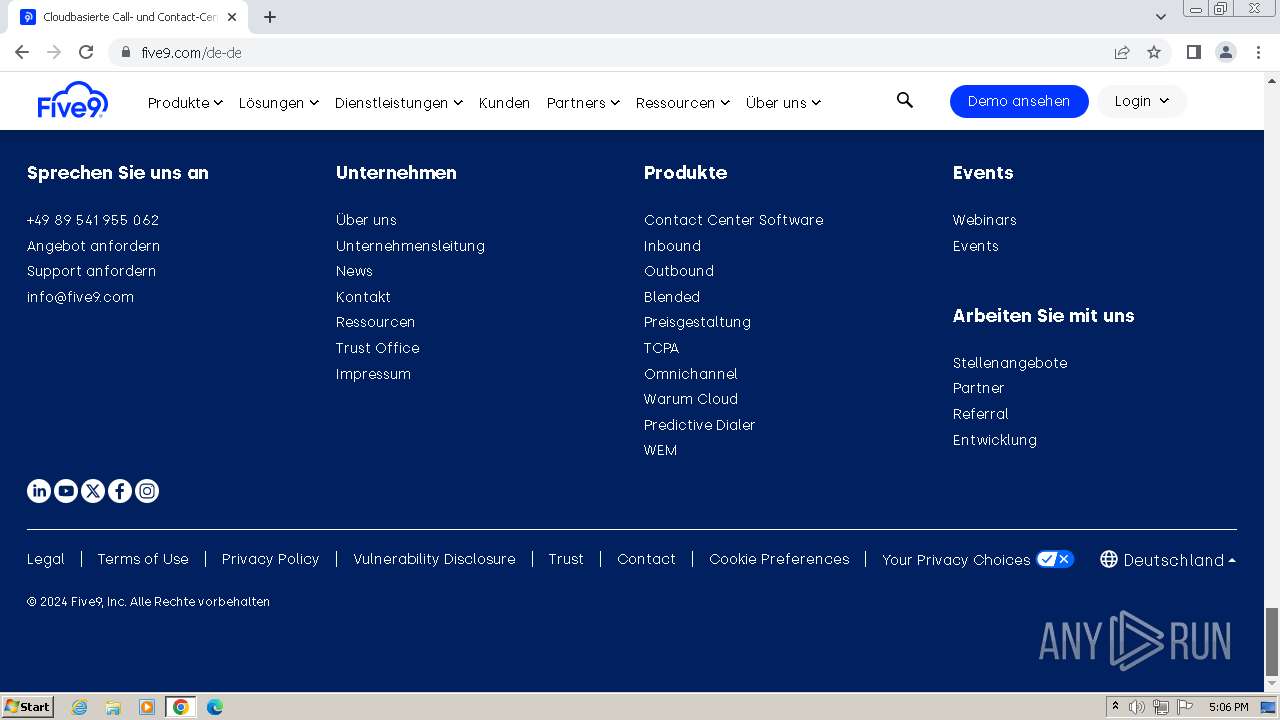Launch Internet Explorer from taskbar
1280x720 pixels.
coord(80,707)
